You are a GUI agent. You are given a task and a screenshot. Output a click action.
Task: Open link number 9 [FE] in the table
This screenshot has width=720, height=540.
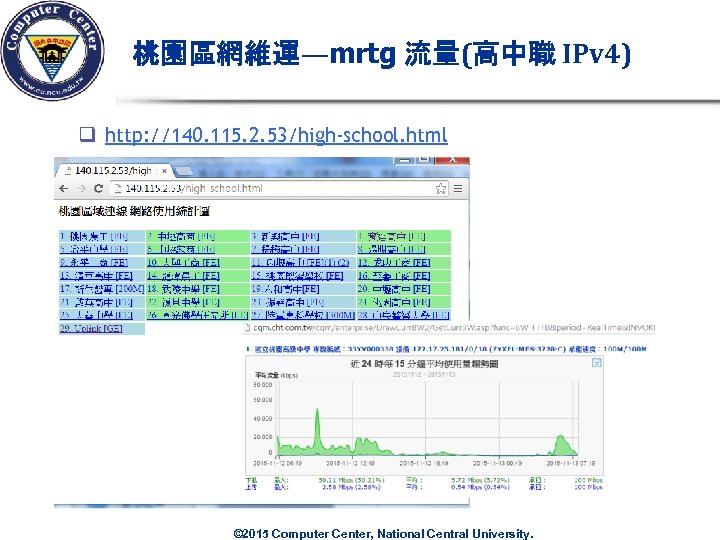tap(94, 263)
